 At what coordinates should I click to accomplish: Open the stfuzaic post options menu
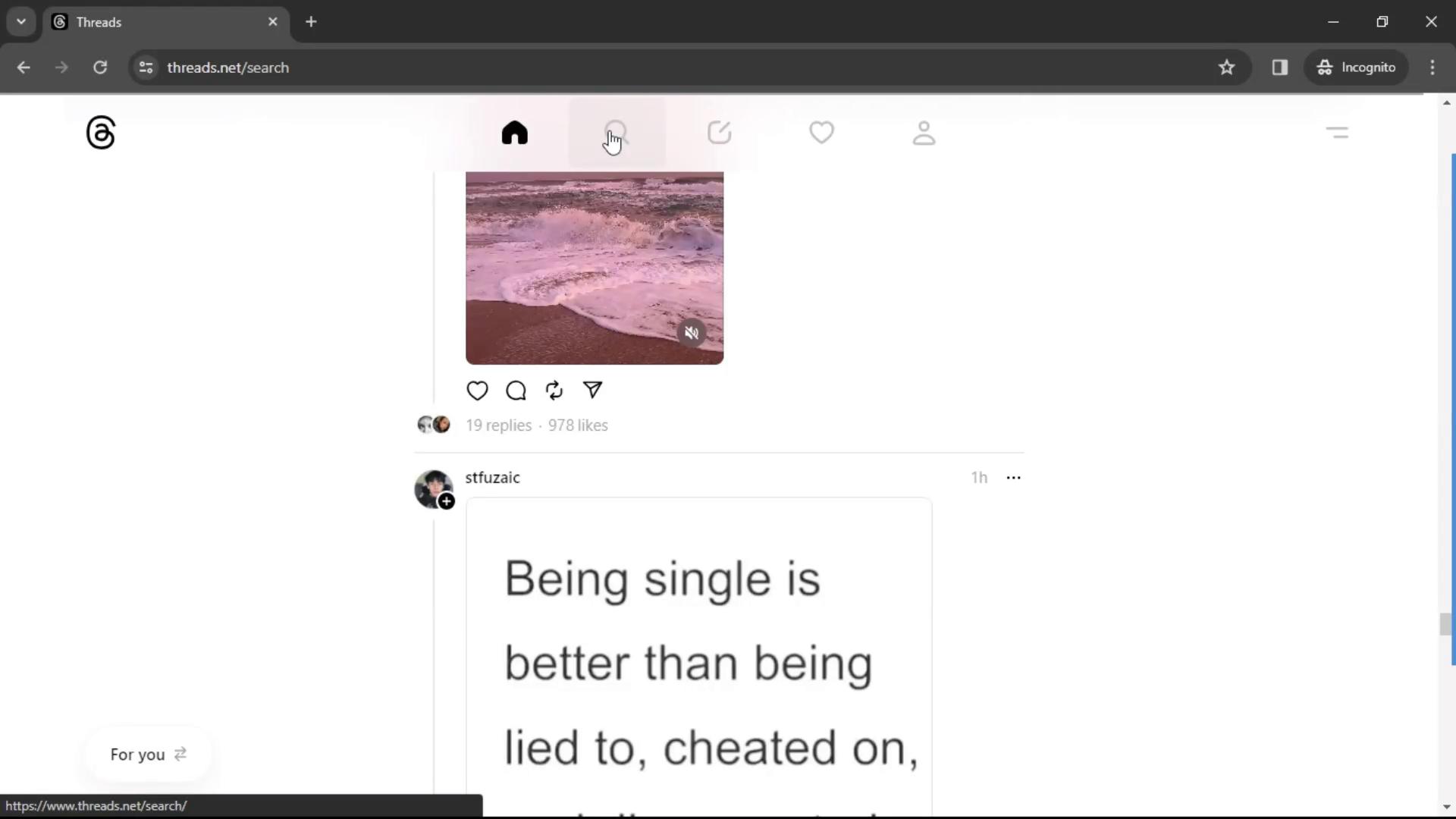coord(1014,477)
